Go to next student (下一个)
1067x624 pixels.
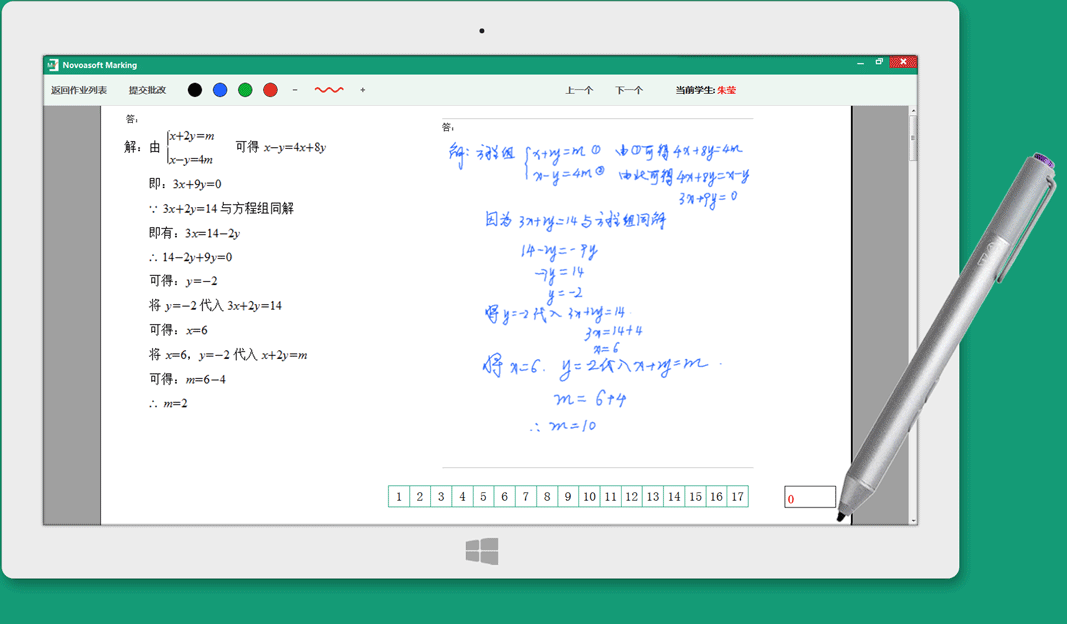pyautogui.click(x=629, y=90)
